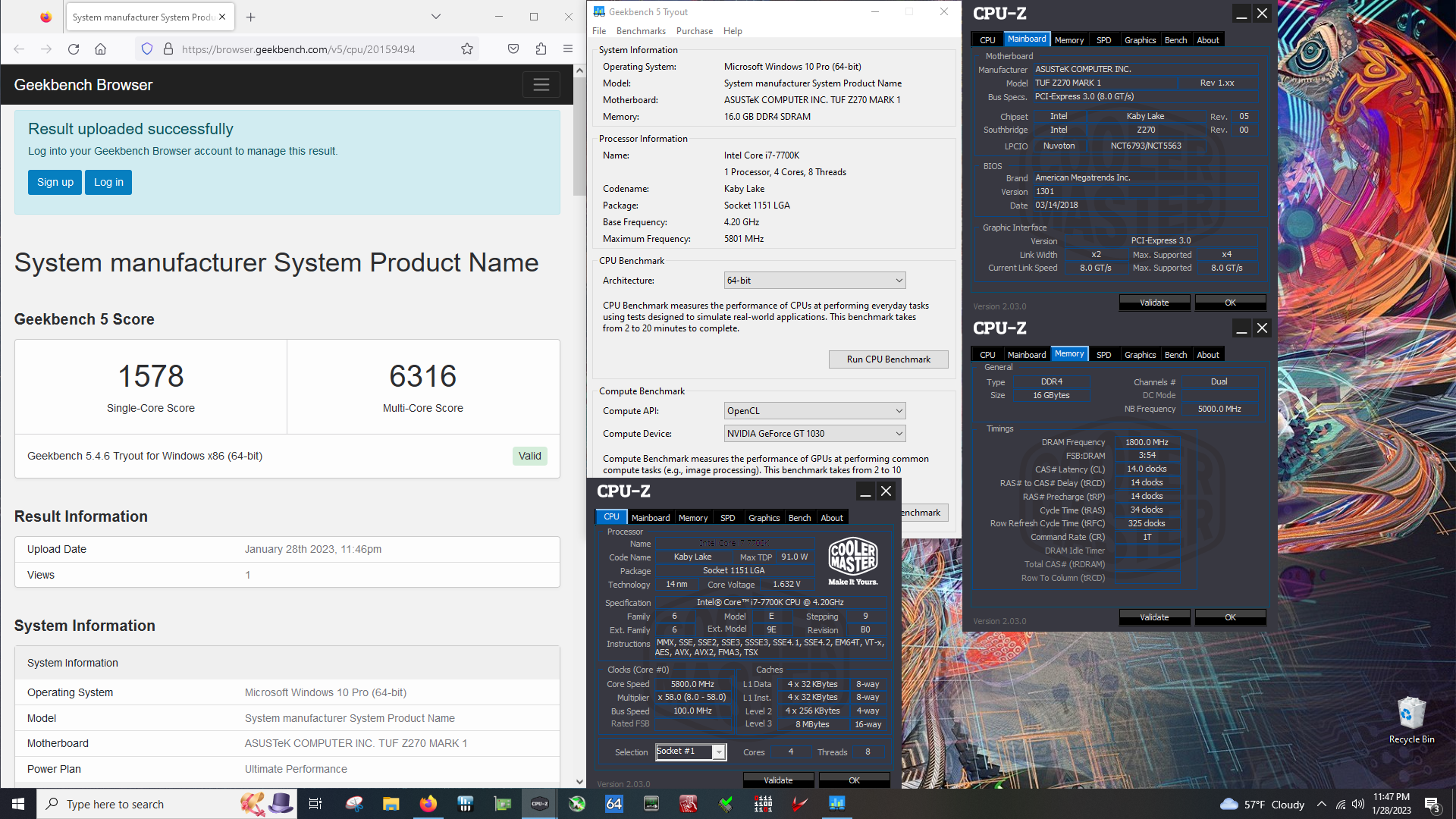Screen dimensions: 1456x819
Task: Open the Geekbench Browser hamburger menu
Action: (541, 85)
